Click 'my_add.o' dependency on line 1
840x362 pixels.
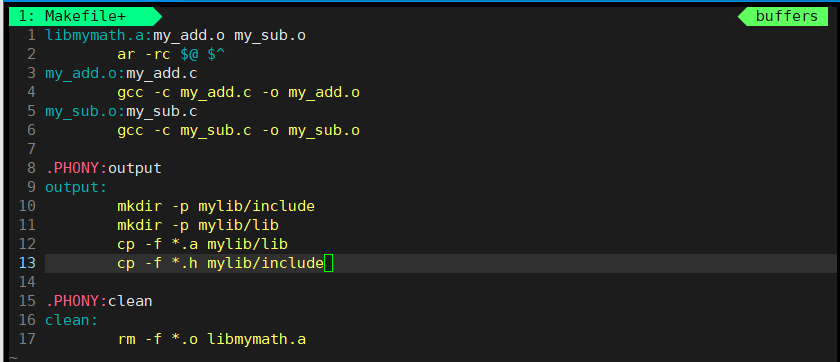coord(189,36)
